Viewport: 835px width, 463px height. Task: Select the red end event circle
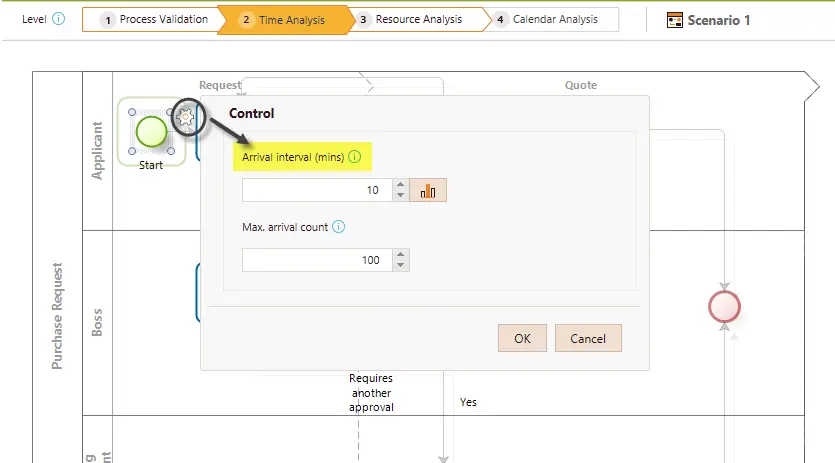[x=724, y=307]
